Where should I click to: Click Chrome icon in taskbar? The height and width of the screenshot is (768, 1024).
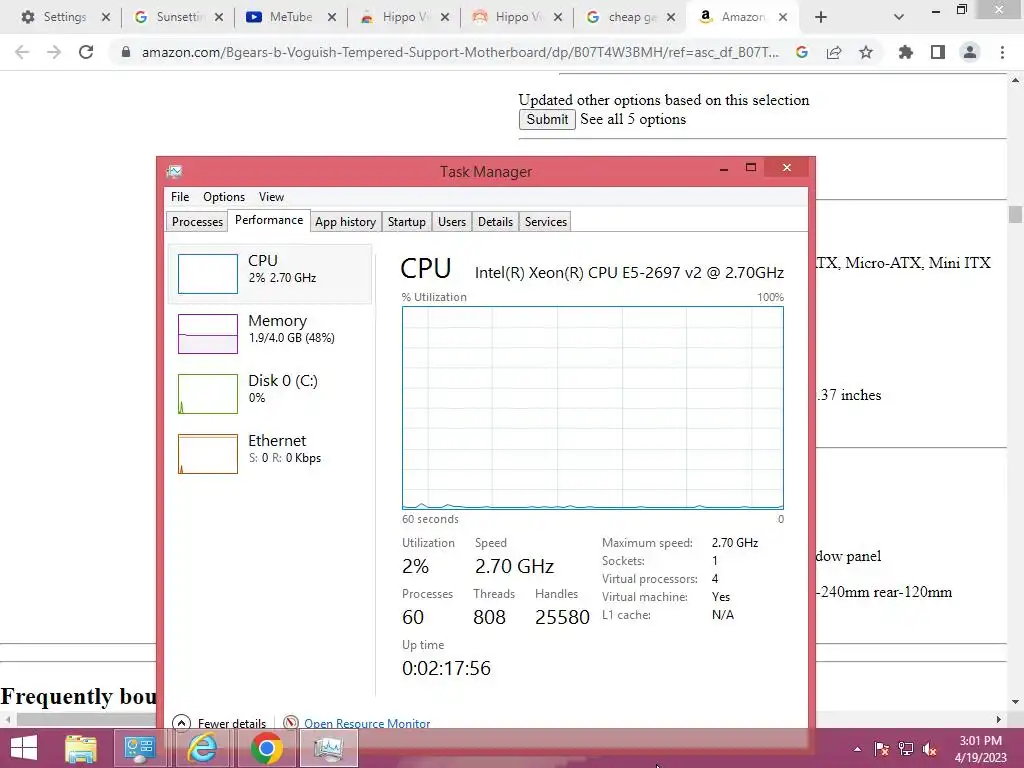(266, 748)
